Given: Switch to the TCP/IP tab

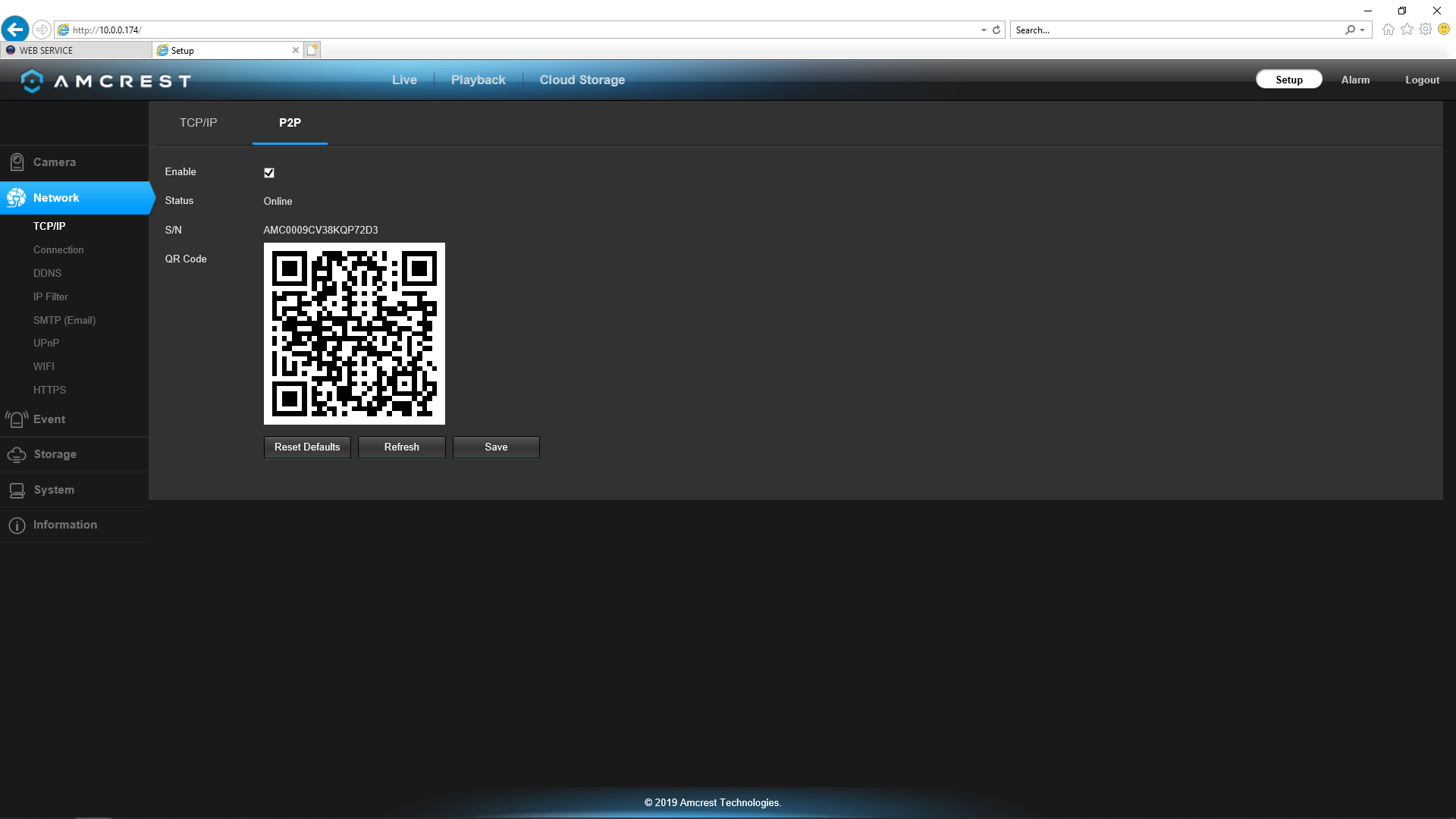Looking at the screenshot, I should coord(198,123).
